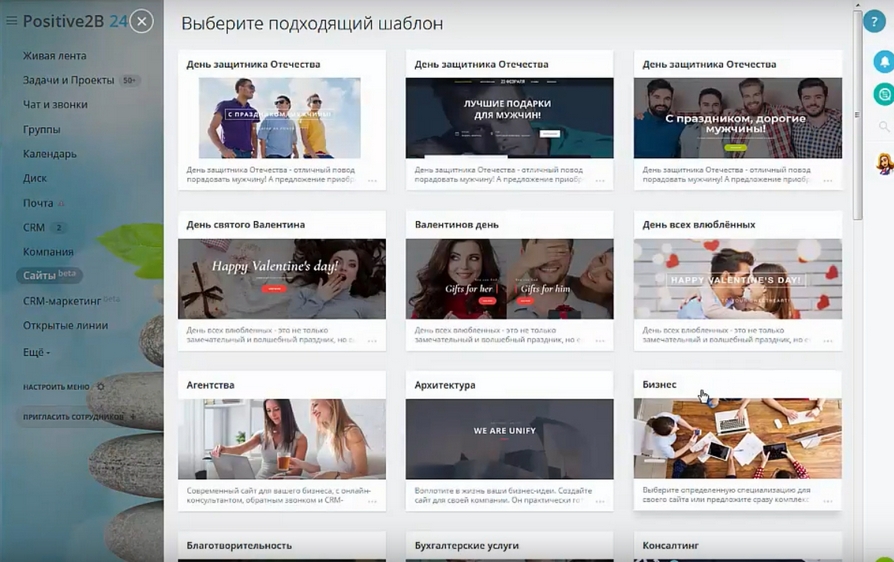The image size is (894, 562).
Task: Open the green chat messenger icon
Action: point(884,93)
